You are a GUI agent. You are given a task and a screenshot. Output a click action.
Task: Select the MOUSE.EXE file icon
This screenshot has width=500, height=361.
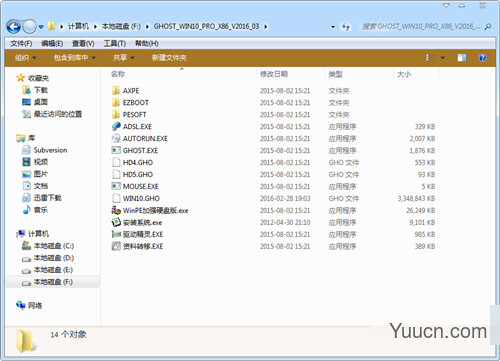[x=116, y=186]
